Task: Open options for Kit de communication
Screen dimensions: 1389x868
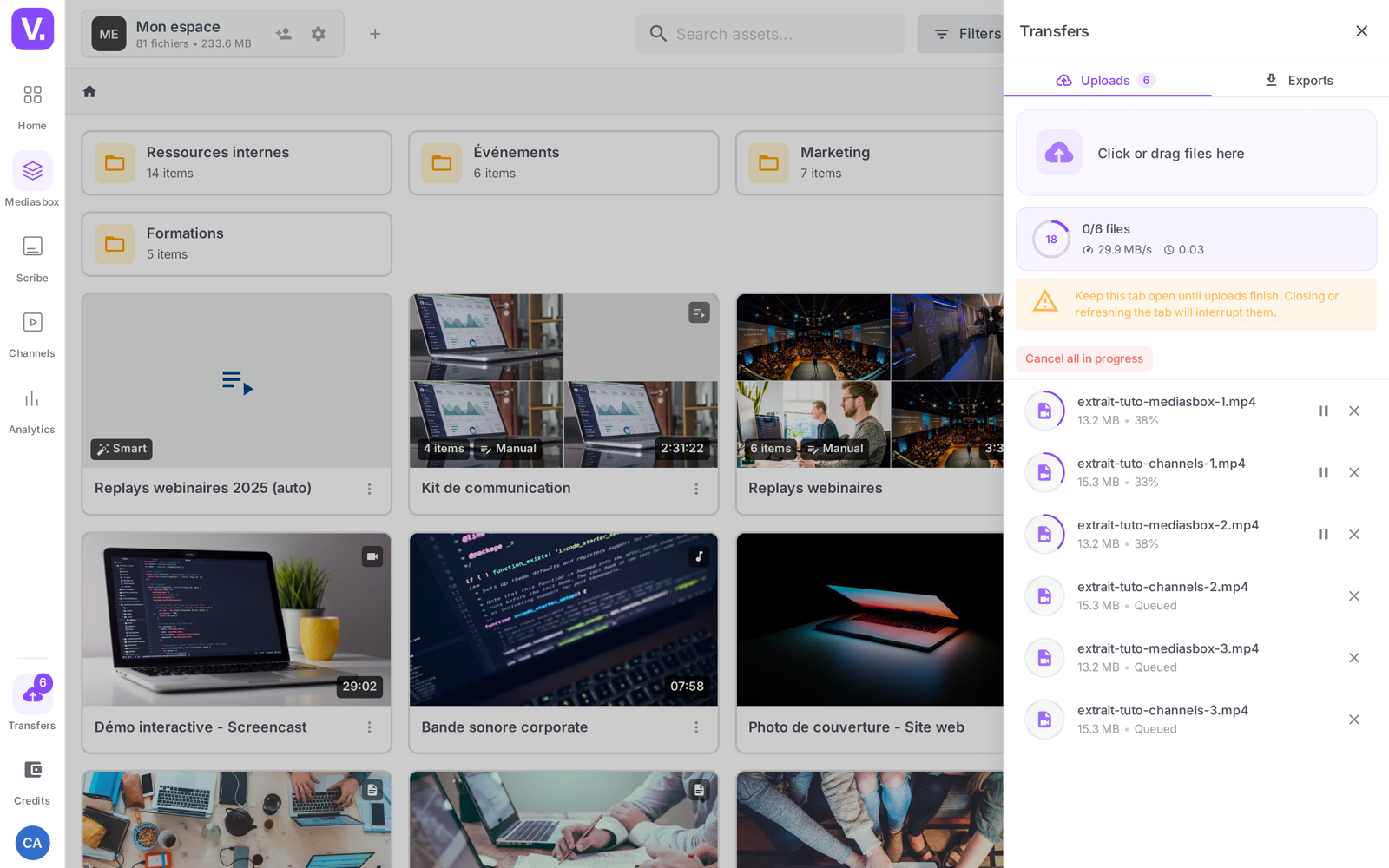Action: pyautogui.click(x=696, y=489)
